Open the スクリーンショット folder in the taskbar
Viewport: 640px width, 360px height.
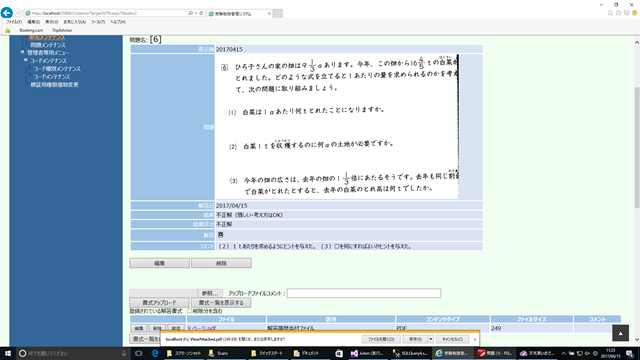(x=184, y=353)
